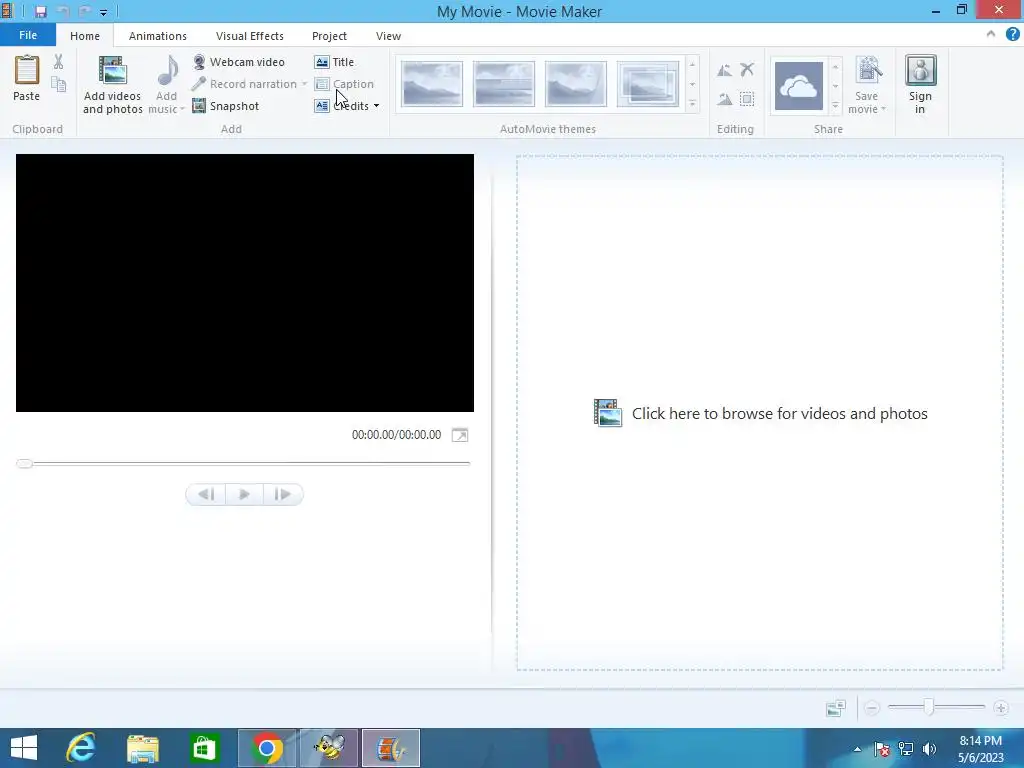Click the AutoMovie themes gallery down arrow
The height and width of the screenshot is (768, 1024).
click(692, 85)
